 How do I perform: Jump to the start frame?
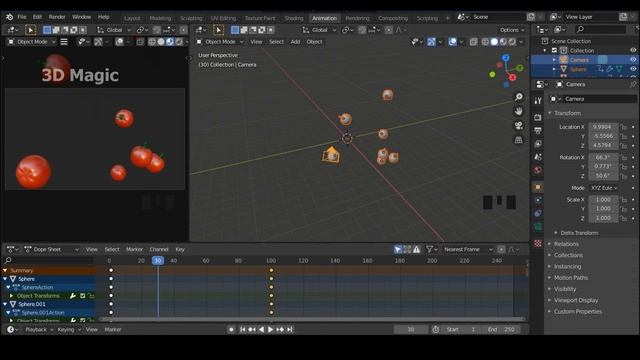[242, 329]
